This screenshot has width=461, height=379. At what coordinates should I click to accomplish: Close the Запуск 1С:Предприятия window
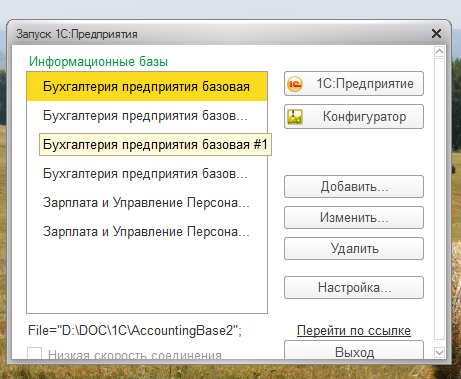436,33
